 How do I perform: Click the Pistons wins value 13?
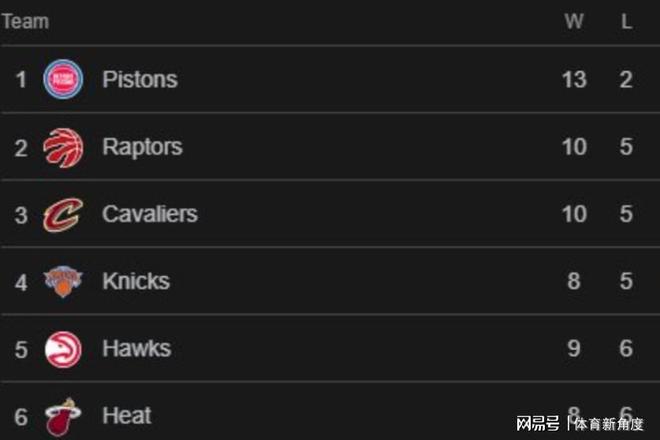point(574,79)
